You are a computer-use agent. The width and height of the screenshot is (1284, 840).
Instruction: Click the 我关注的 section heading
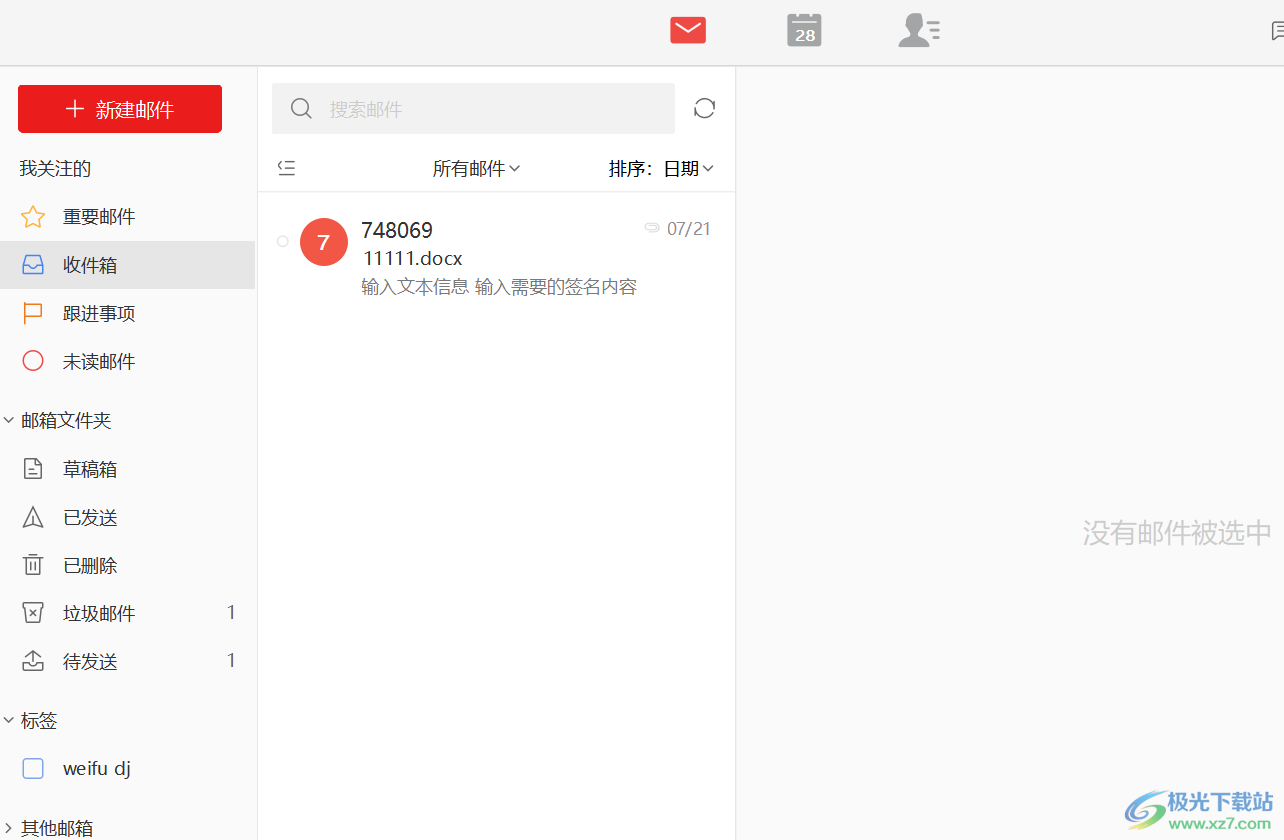pos(55,169)
